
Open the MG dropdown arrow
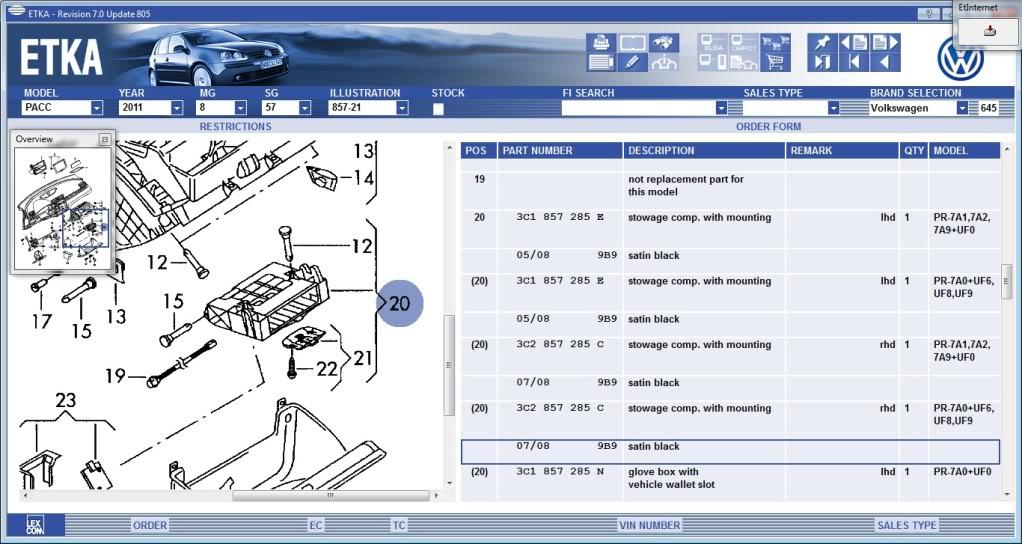click(241, 108)
